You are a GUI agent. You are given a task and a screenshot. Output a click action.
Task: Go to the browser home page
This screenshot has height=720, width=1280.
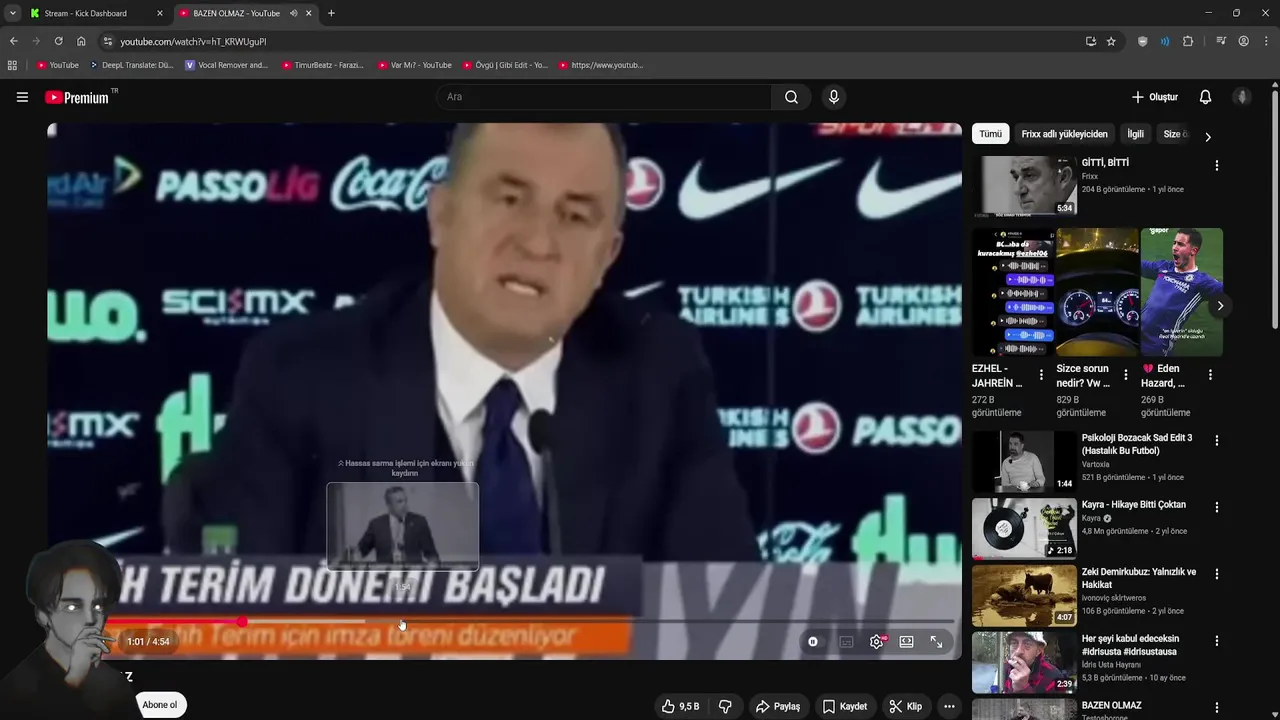tap(81, 41)
